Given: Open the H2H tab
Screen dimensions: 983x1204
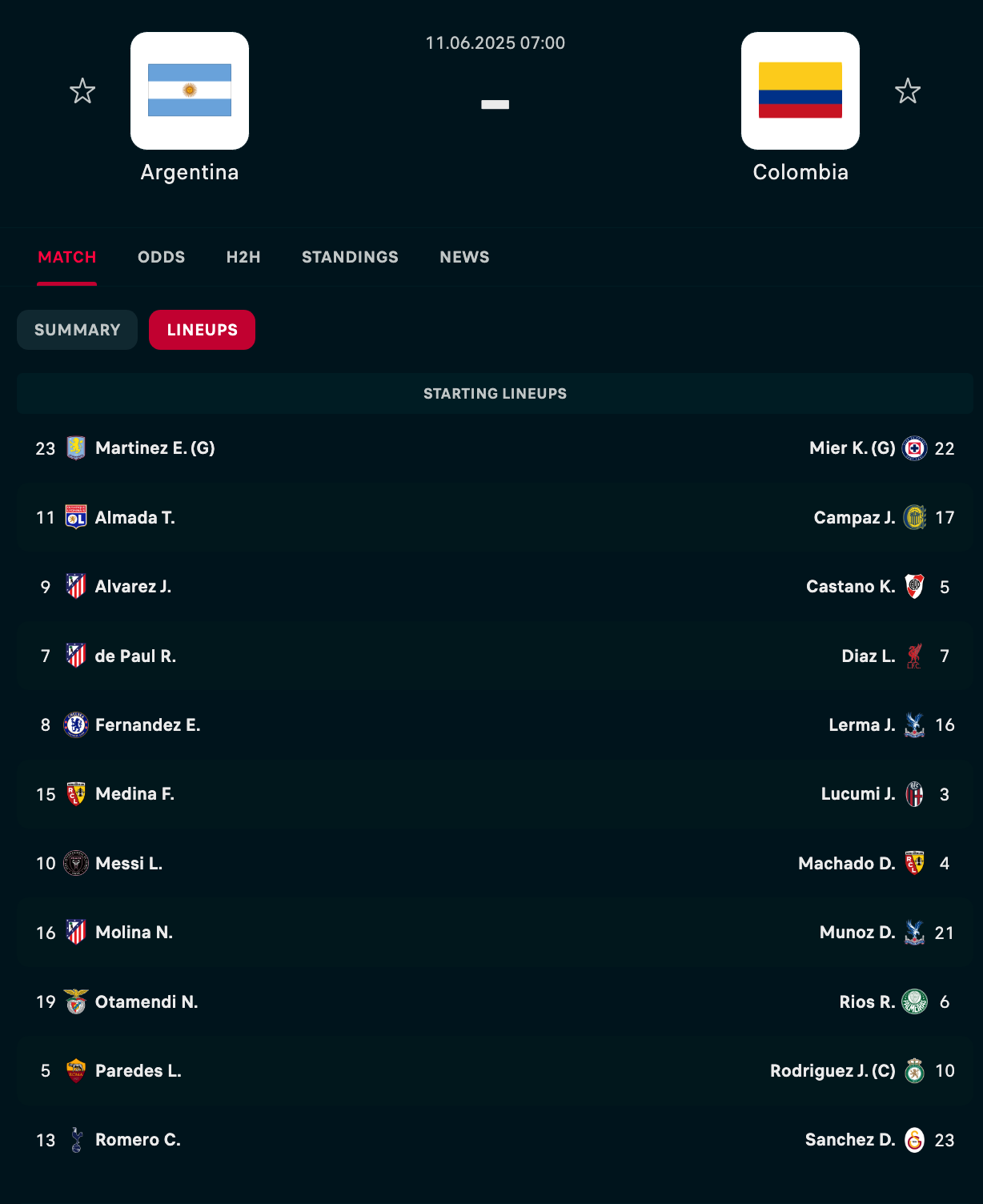Looking at the screenshot, I should [243, 257].
